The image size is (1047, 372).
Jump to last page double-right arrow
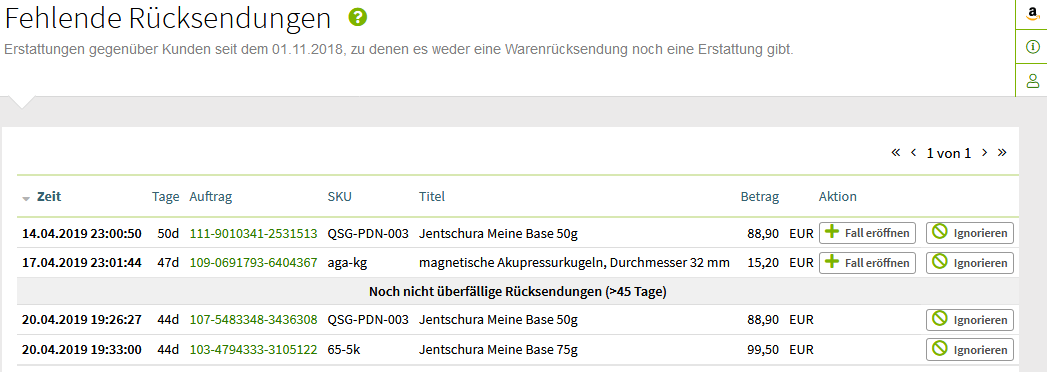point(1002,153)
